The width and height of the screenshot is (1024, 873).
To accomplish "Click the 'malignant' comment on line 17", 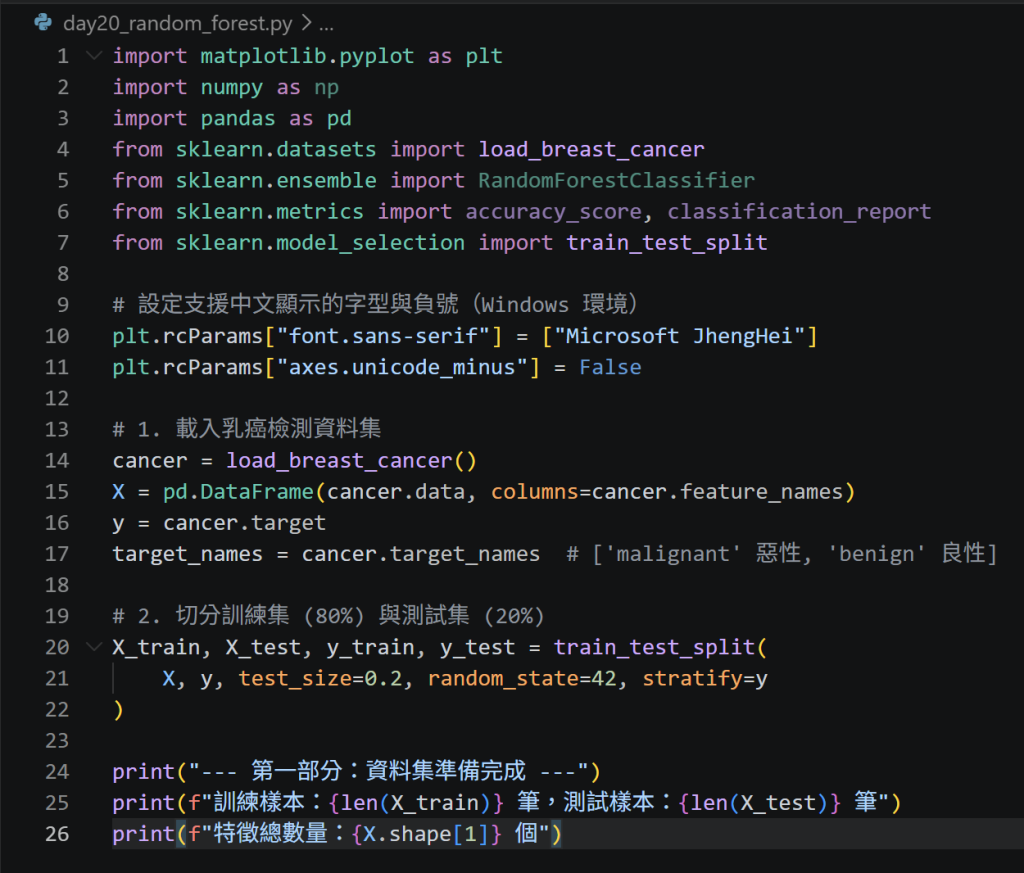I will tap(782, 554).
